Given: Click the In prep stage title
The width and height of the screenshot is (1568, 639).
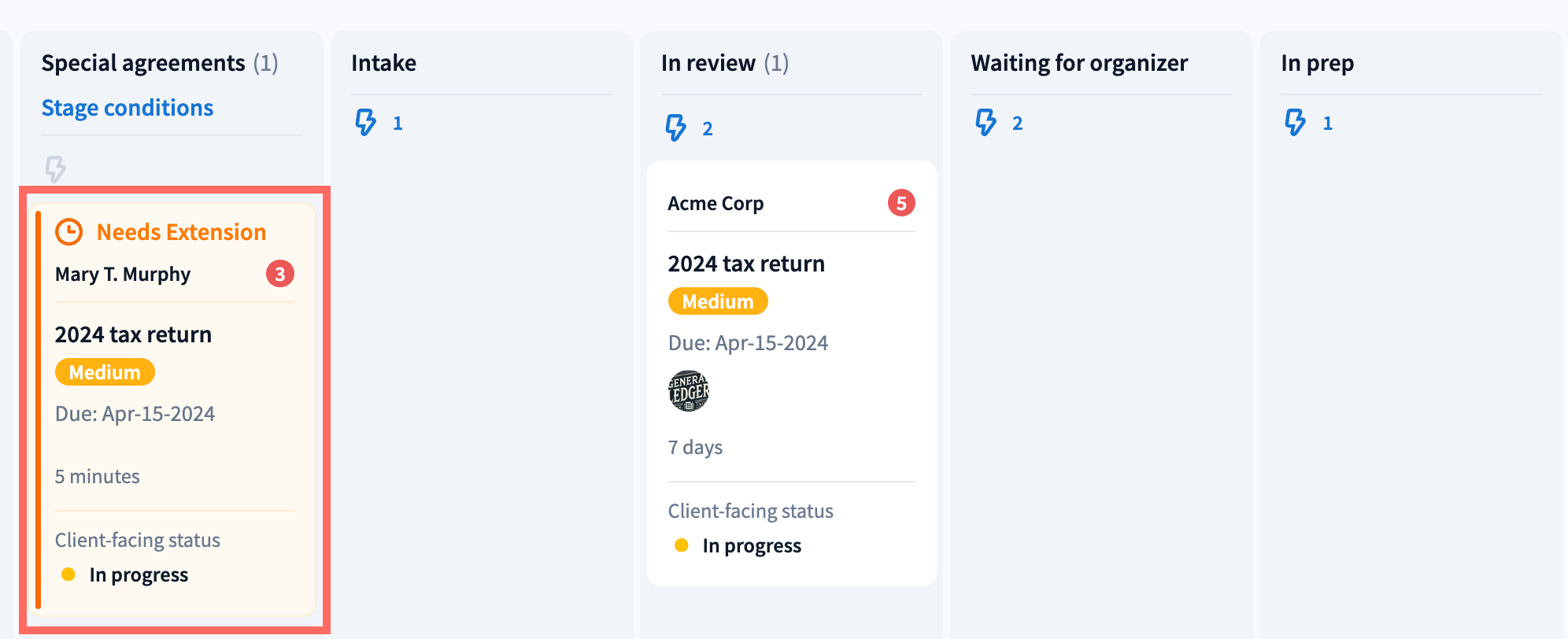Looking at the screenshot, I should coord(1317,63).
